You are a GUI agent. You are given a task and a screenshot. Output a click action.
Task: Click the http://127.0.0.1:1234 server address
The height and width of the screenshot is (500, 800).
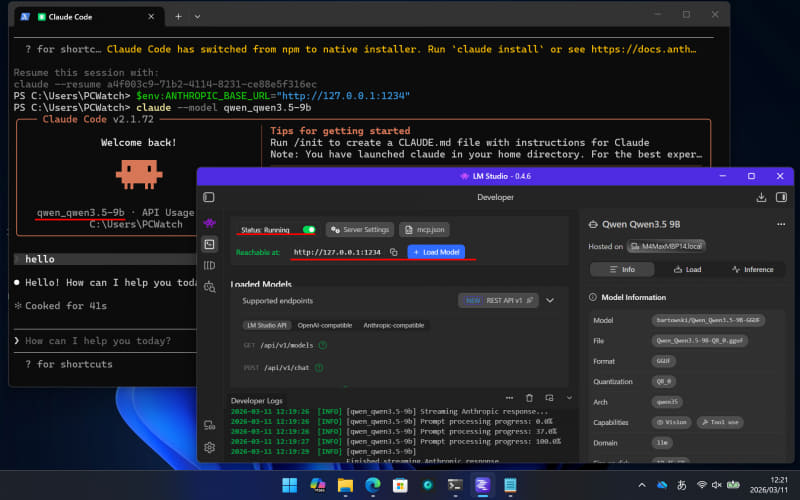pyautogui.click(x=337, y=252)
